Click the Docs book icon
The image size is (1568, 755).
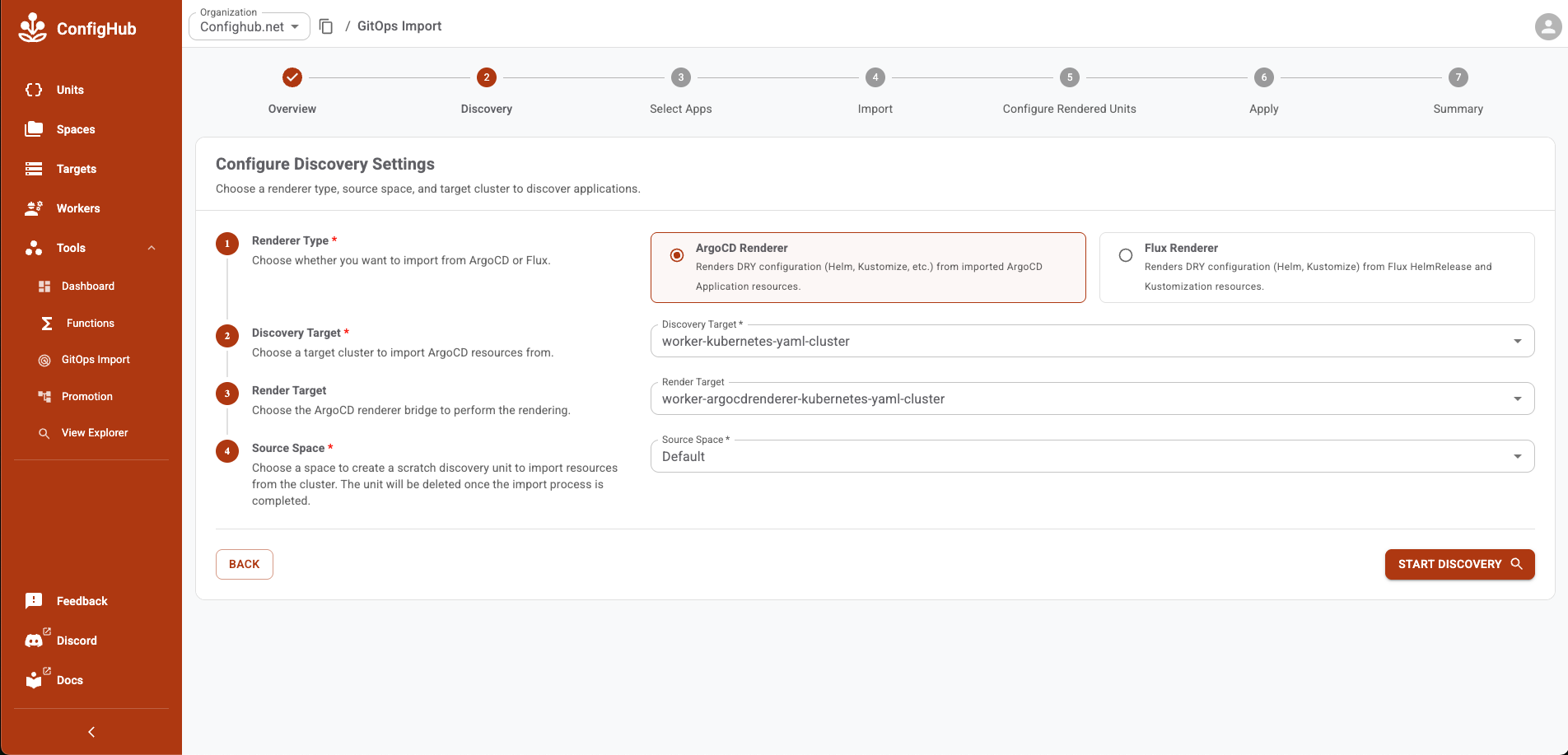click(34, 680)
